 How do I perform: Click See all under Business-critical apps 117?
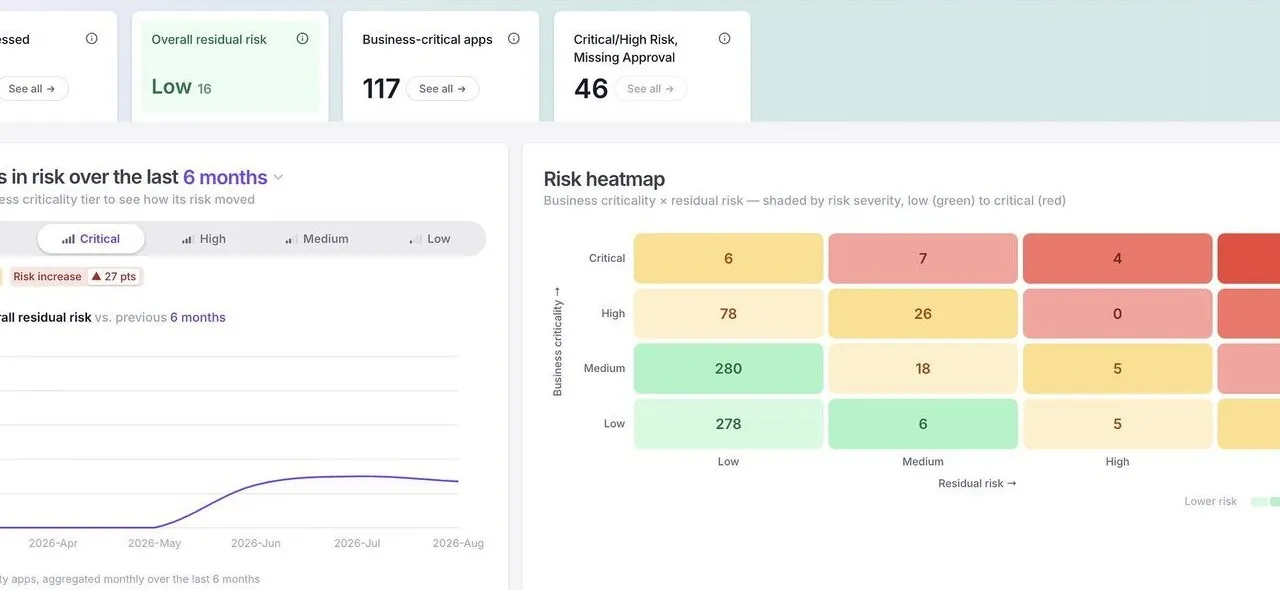point(443,89)
